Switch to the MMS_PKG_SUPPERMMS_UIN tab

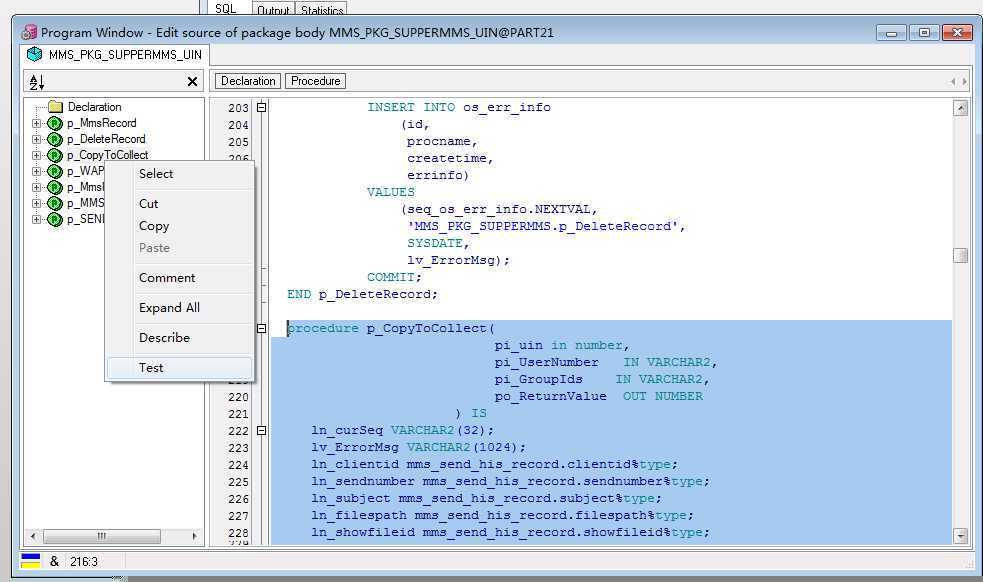tap(115, 55)
